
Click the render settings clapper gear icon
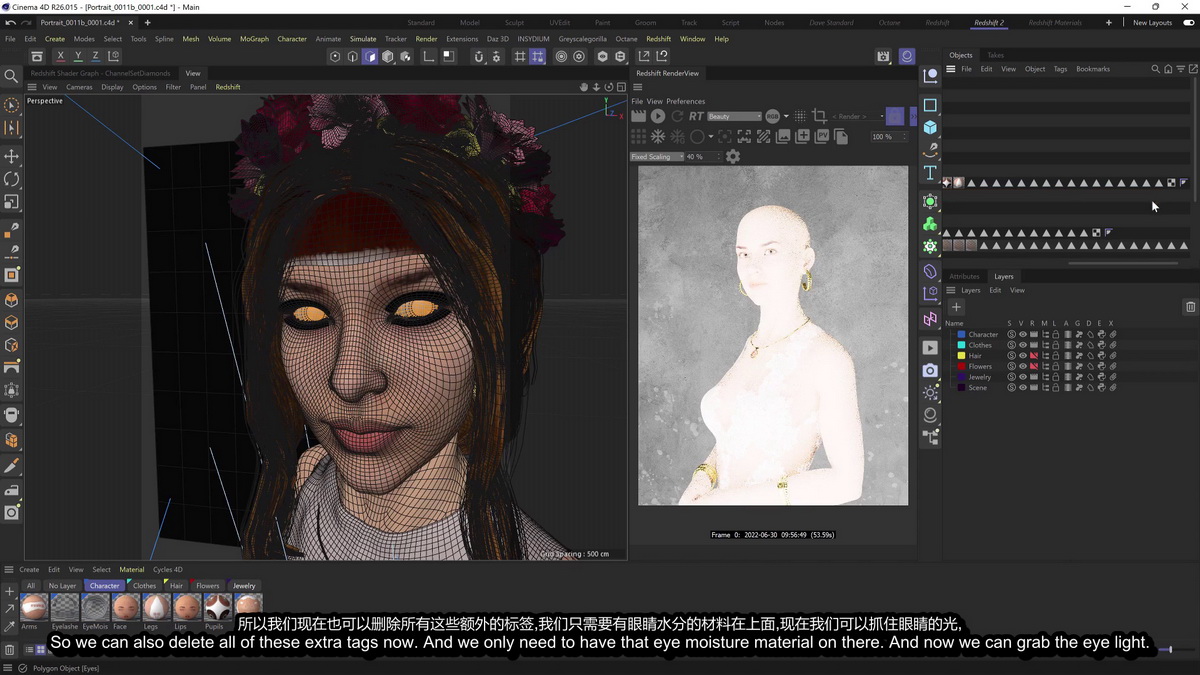[883, 57]
